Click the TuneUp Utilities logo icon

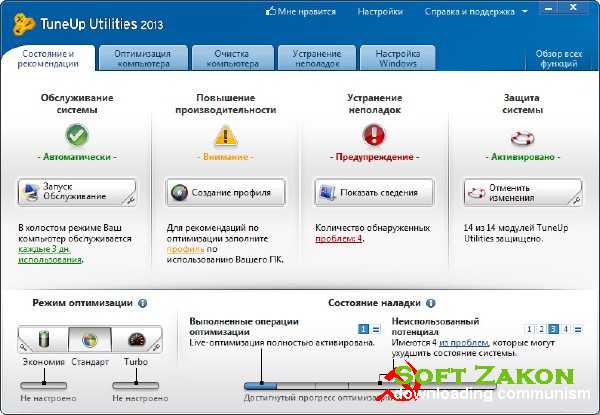click(x=24, y=24)
